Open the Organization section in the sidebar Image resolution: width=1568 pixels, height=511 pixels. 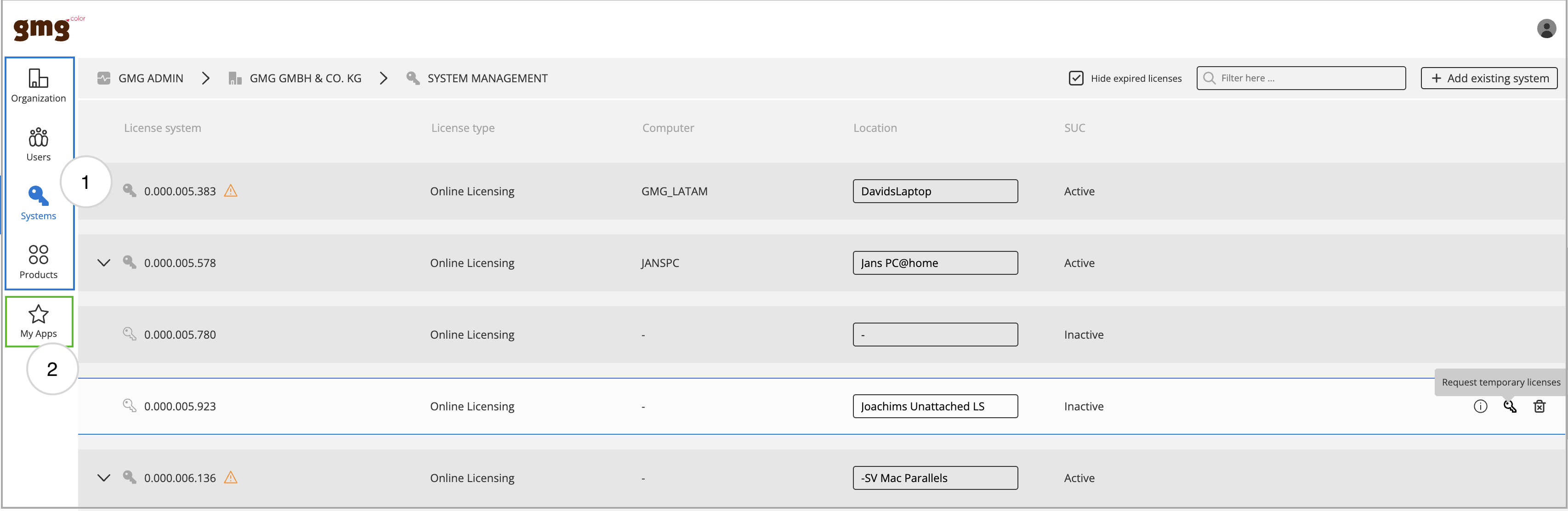point(38,85)
